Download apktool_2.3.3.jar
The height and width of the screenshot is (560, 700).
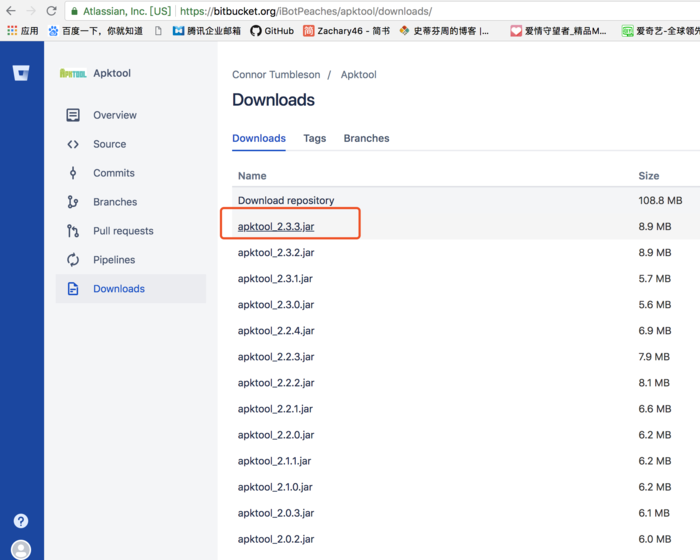[x=276, y=226]
